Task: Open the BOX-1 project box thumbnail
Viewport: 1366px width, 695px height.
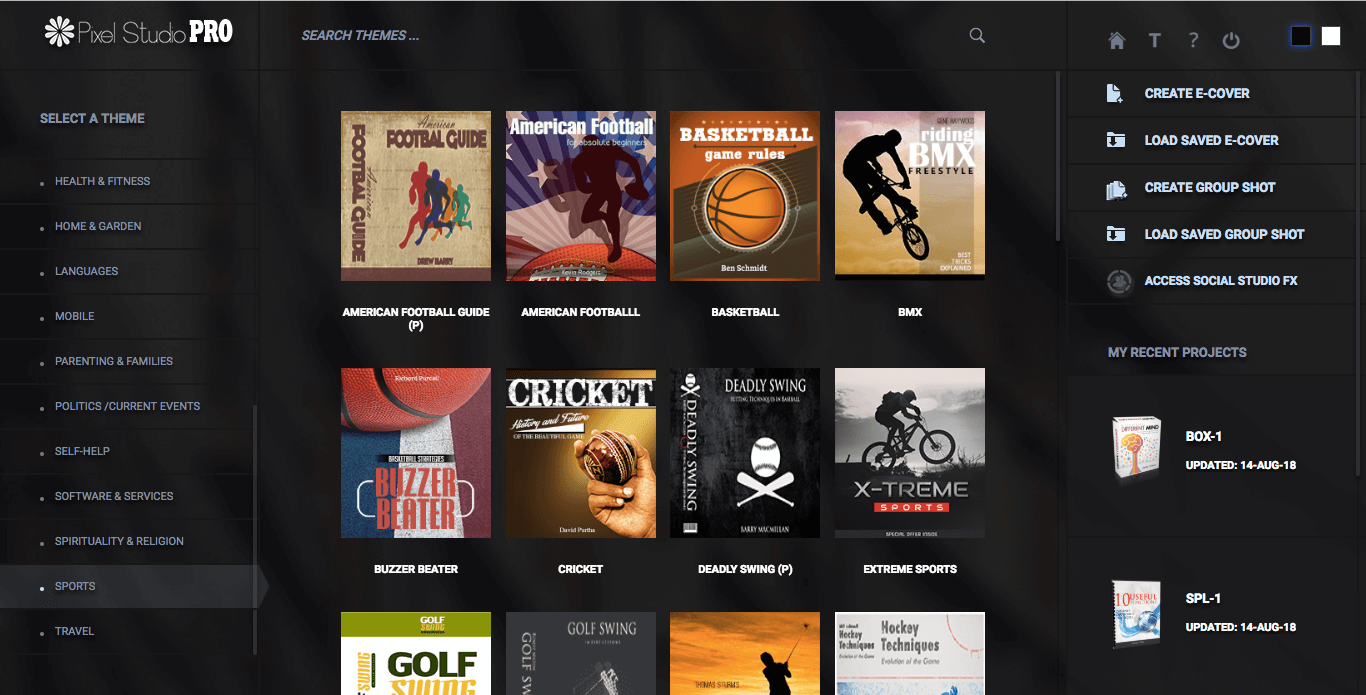Action: pos(1138,450)
